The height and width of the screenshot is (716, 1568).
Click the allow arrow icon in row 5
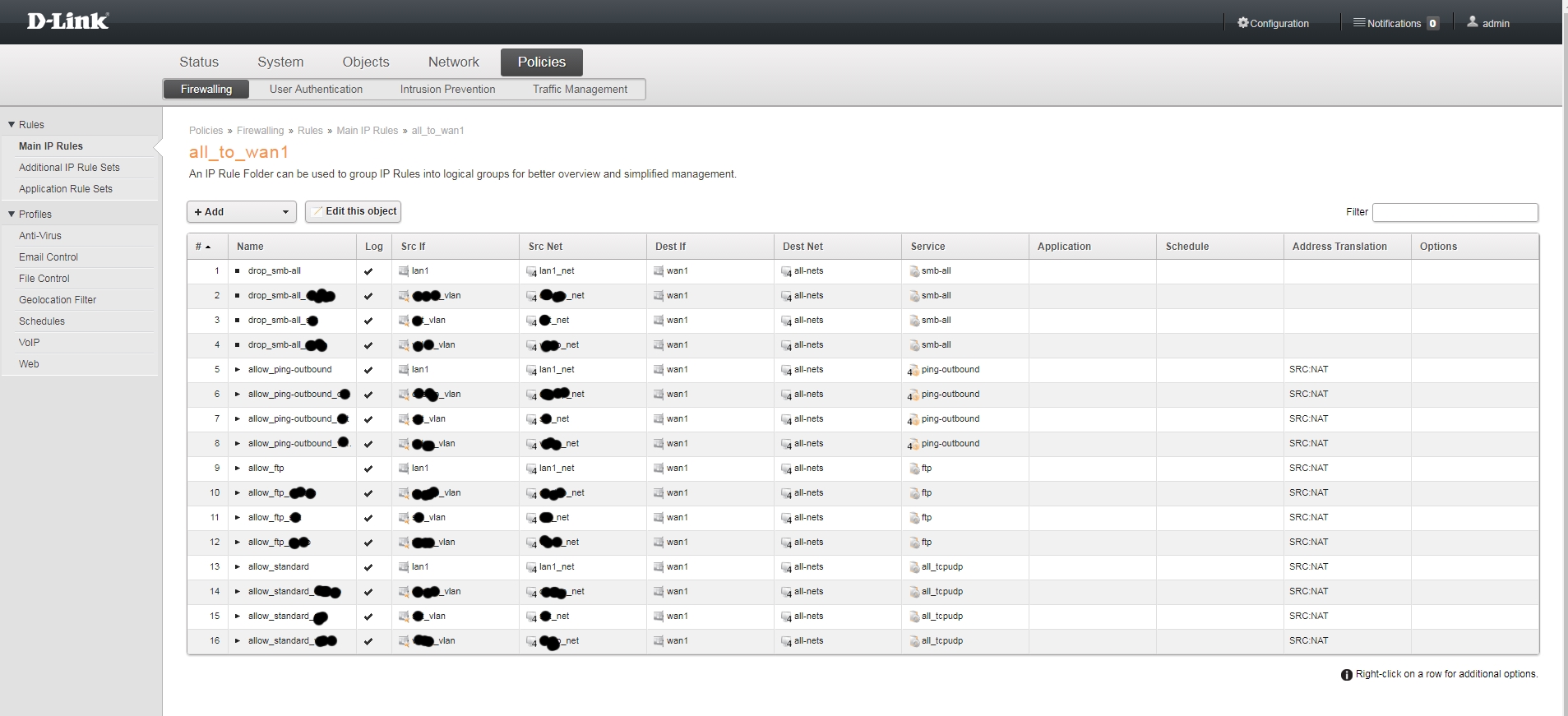point(238,369)
